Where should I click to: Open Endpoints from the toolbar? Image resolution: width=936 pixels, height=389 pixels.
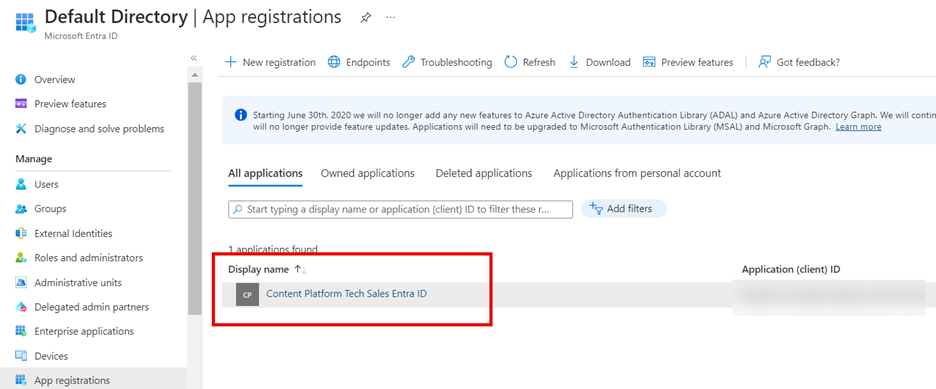click(359, 62)
